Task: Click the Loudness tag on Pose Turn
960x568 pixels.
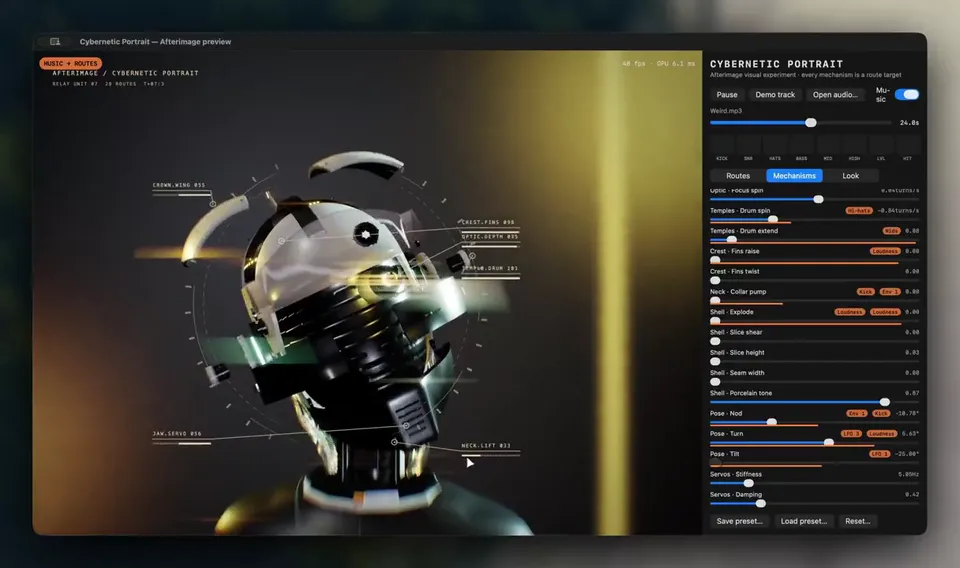Action: (x=882, y=433)
